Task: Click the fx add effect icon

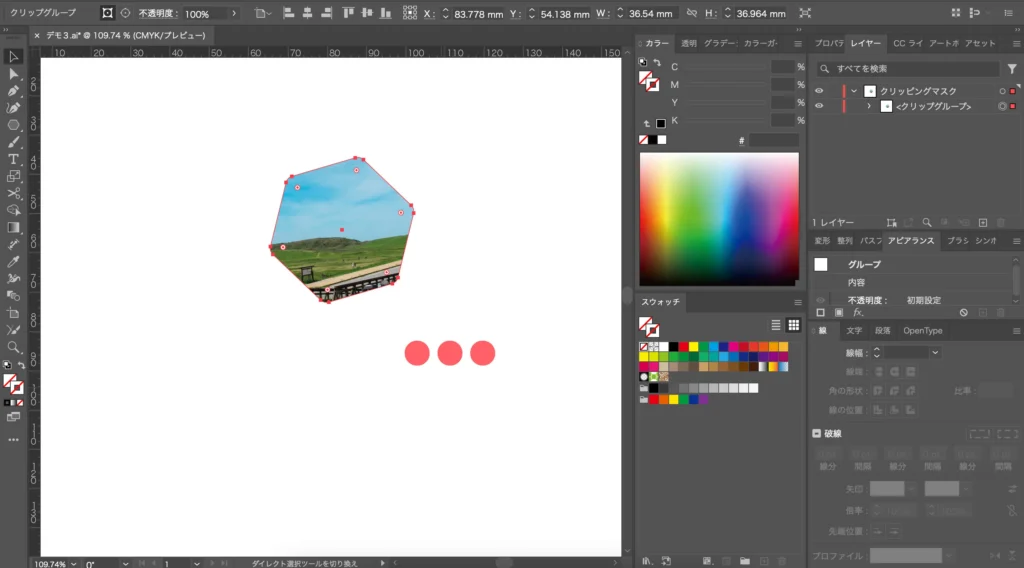Action: pyautogui.click(x=857, y=312)
